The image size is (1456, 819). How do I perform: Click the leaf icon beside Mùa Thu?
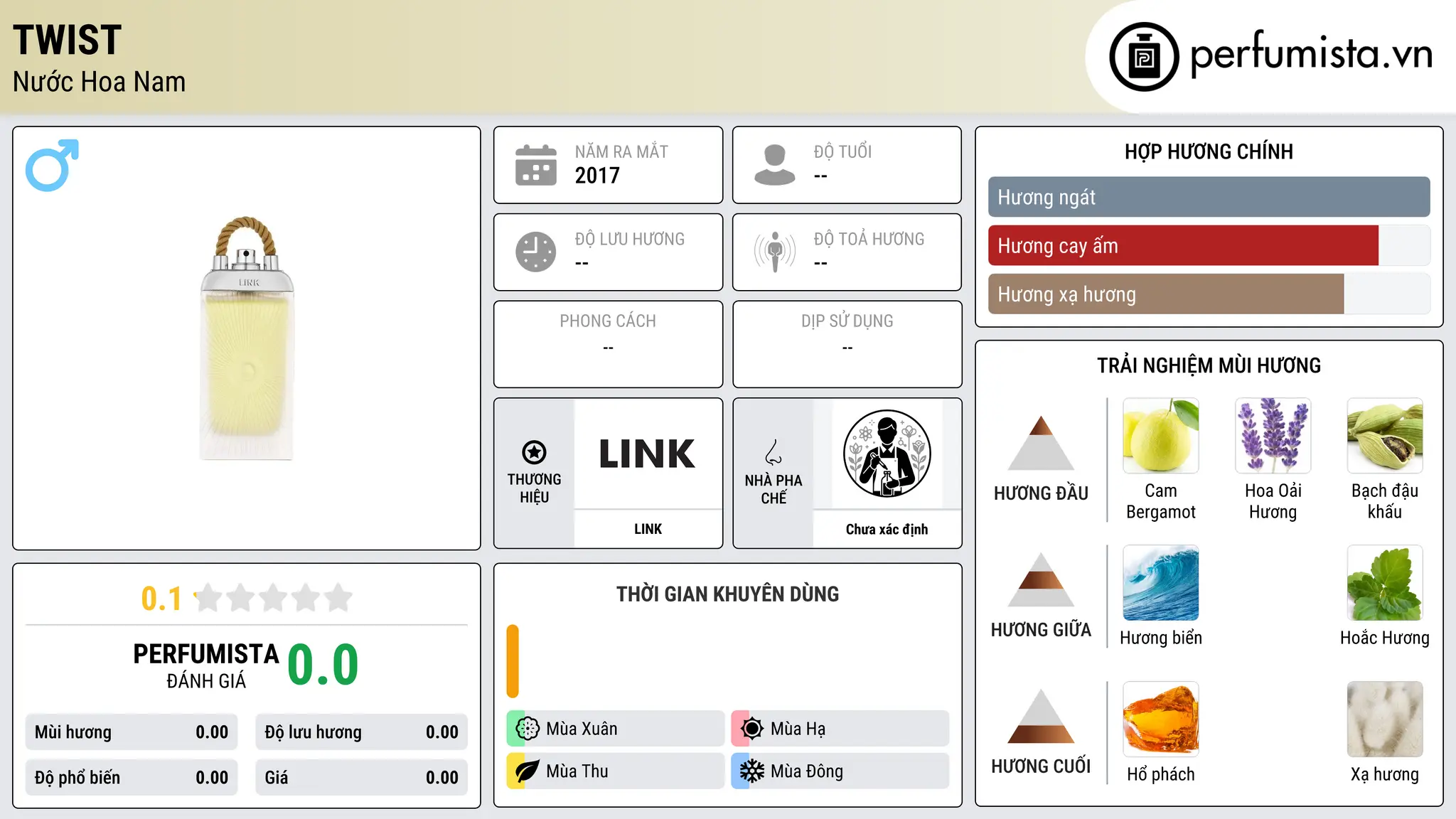point(528,771)
